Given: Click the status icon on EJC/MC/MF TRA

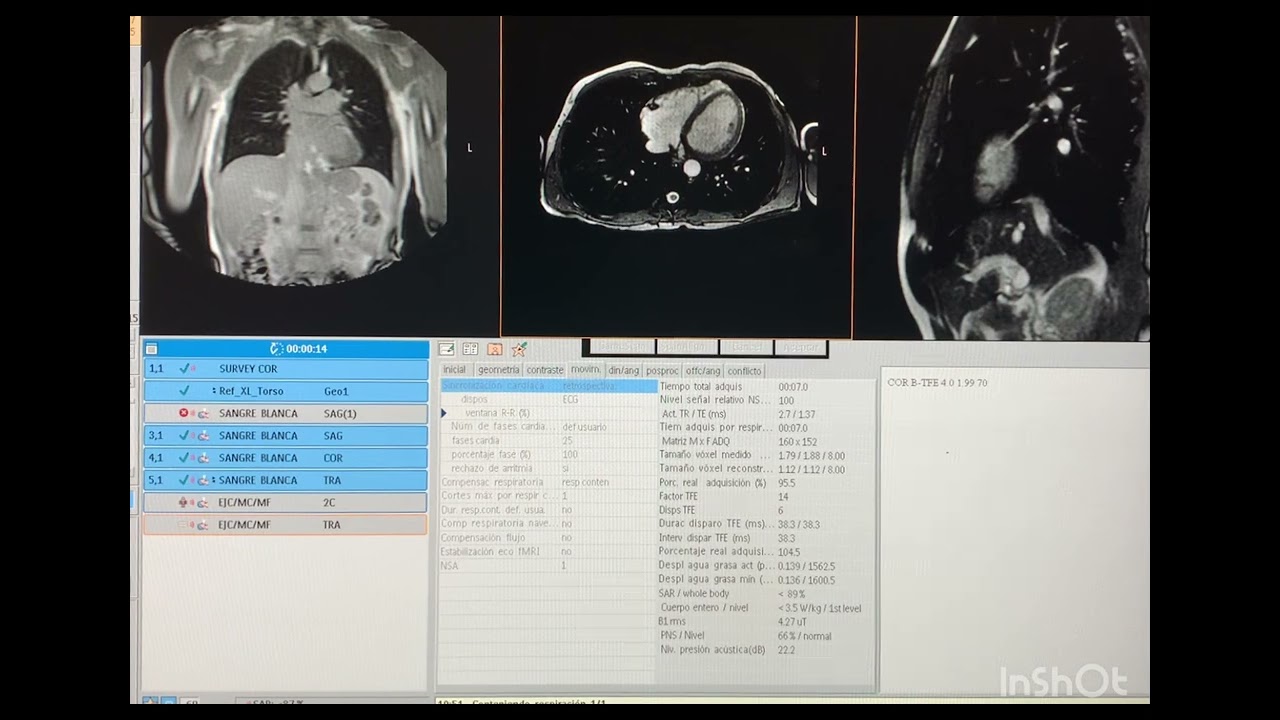Looking at the screenshot, I should pyautogui.click(x=183, y=525).
